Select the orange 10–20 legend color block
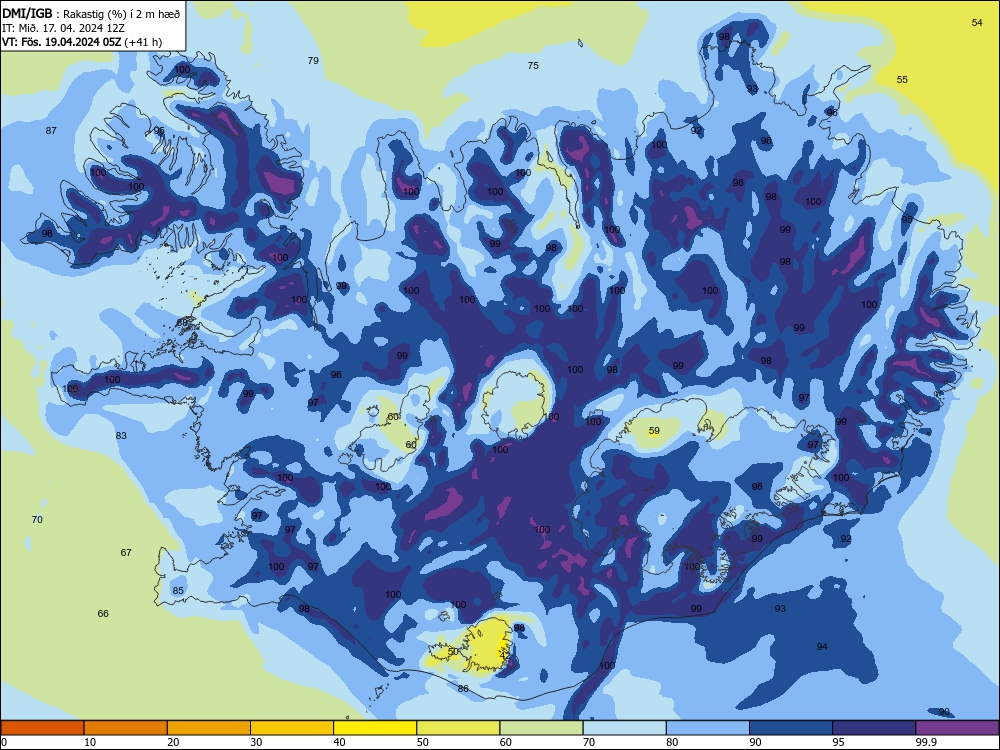The image size is (1000, 750). click(x=126, y=728)
